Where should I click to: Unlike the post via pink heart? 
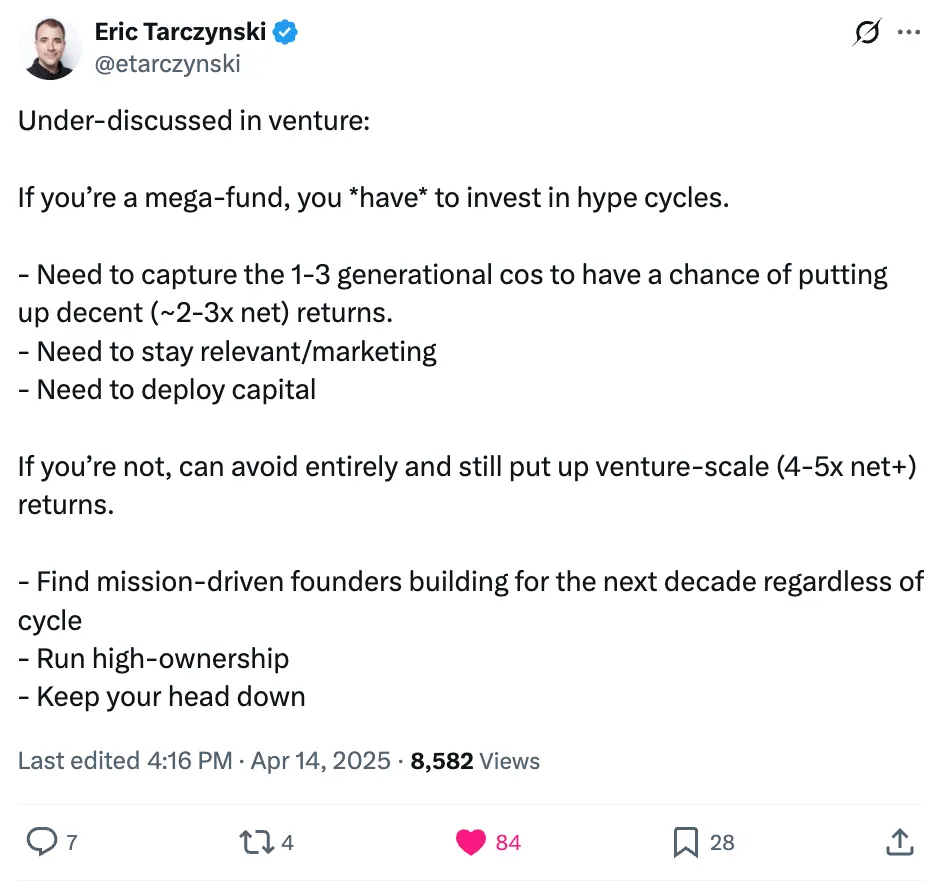471,842
